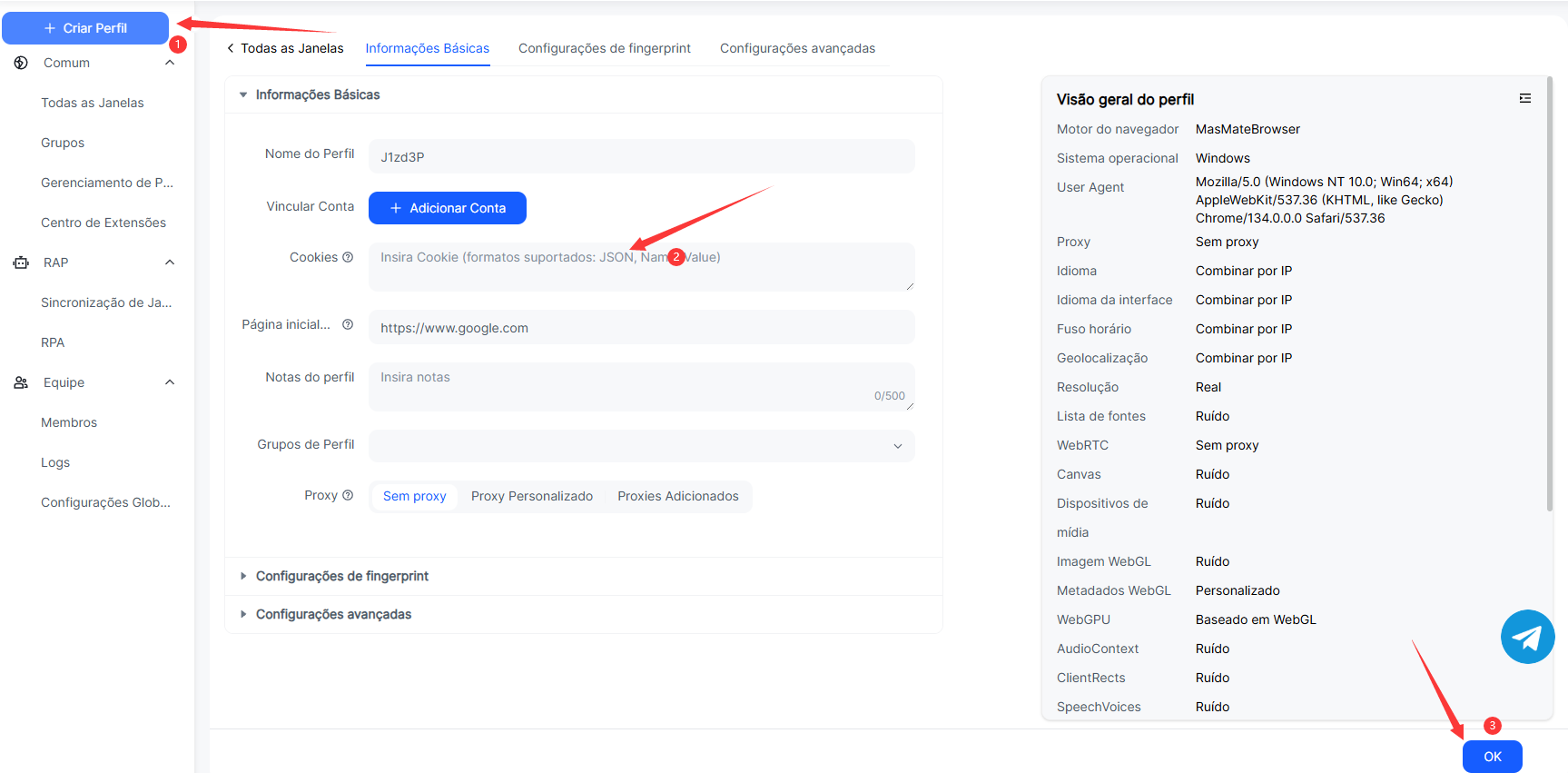Switch to Configurações de fingerprint tab
The image size is (1568, 773).
pos(604,48)
